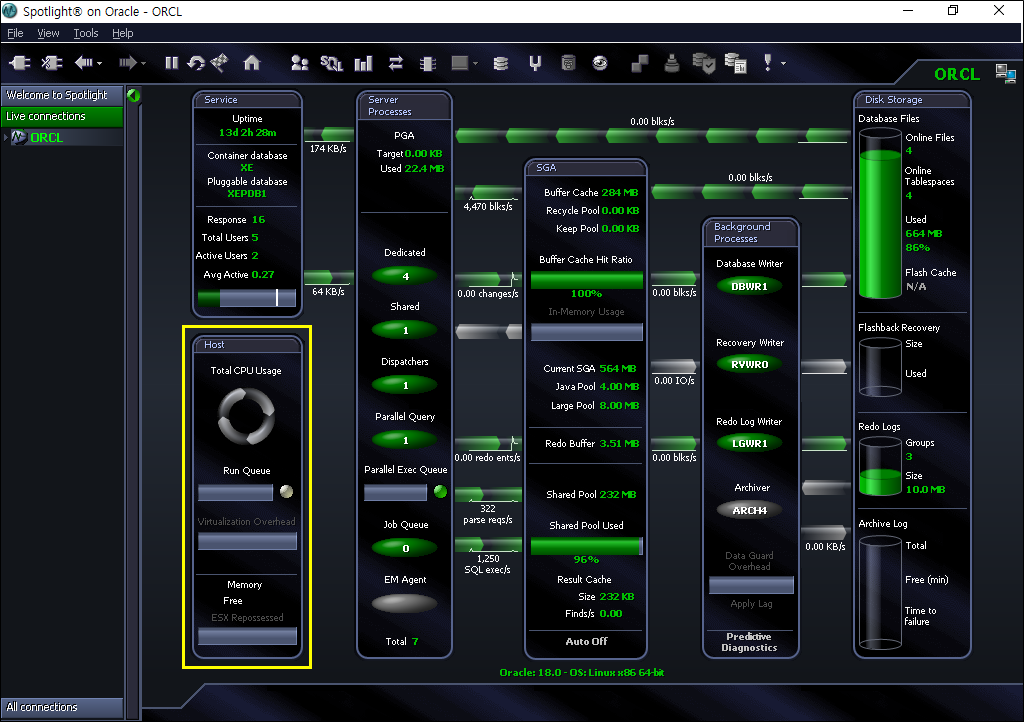This screenshot has width=1024, height=722.
Task: Open the View menu
Action: 48,33
